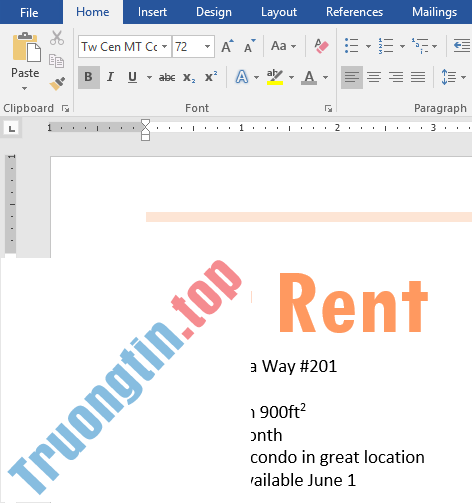Justify the paragraph text
472x503 pixels.
click(418, 77)
